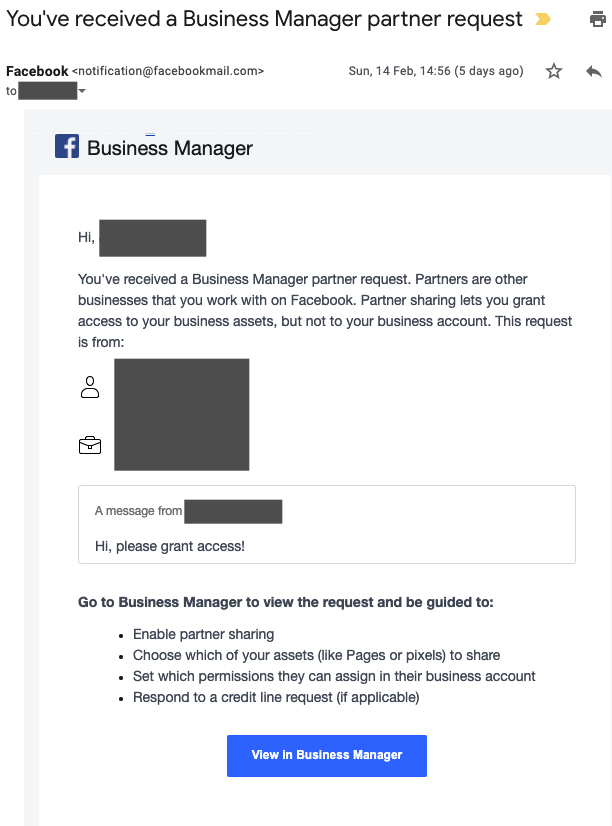The width and height of the screenshot is (612, 826).
Task: Expand recipient details dropdown arrow
Action: (x=82, y=91)
